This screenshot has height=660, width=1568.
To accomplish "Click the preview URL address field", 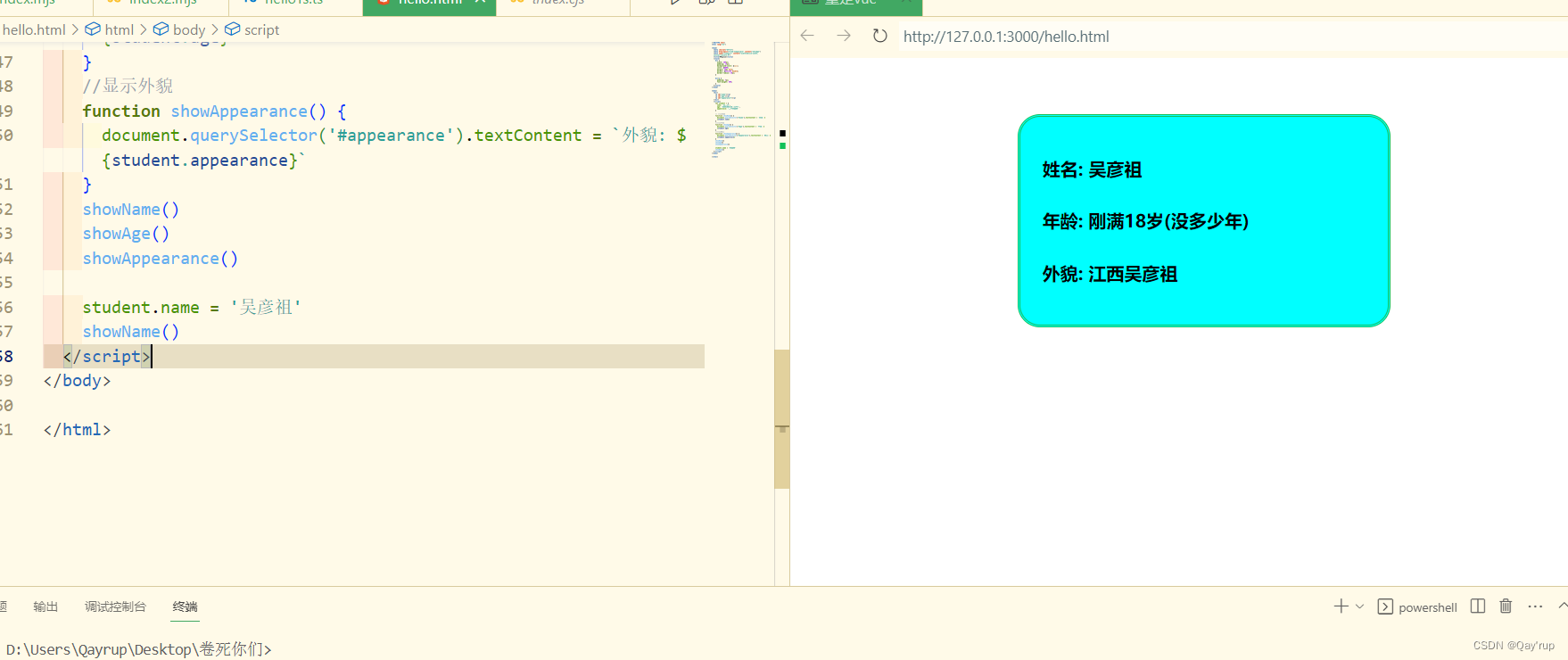I will (1006, 37).
